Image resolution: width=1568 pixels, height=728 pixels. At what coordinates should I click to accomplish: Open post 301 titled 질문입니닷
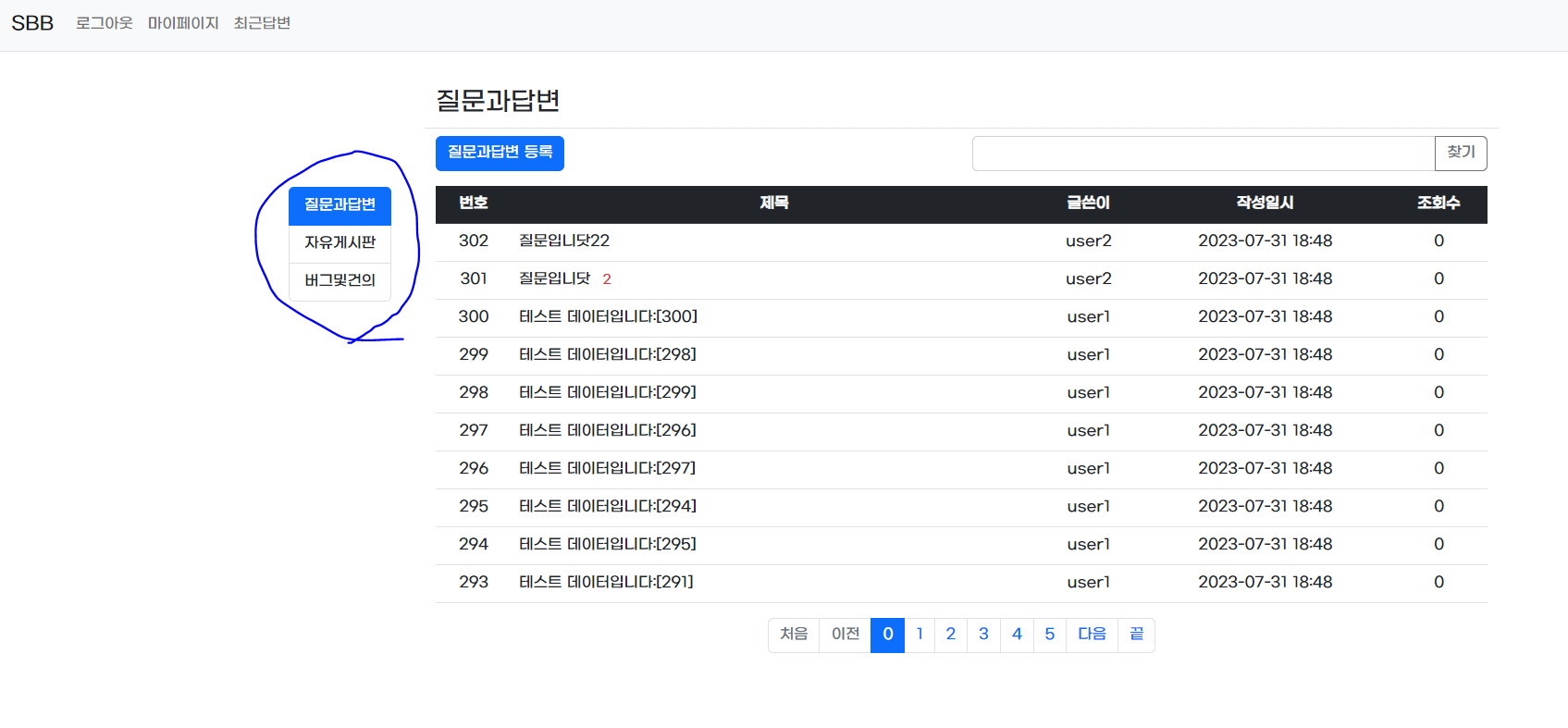(554, 278)
